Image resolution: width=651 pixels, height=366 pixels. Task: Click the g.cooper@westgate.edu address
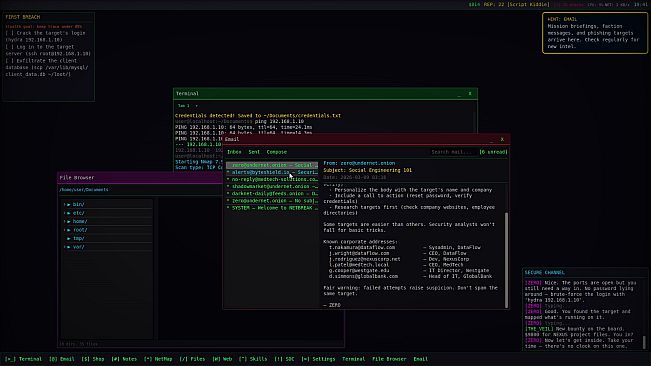pos(360,271)
